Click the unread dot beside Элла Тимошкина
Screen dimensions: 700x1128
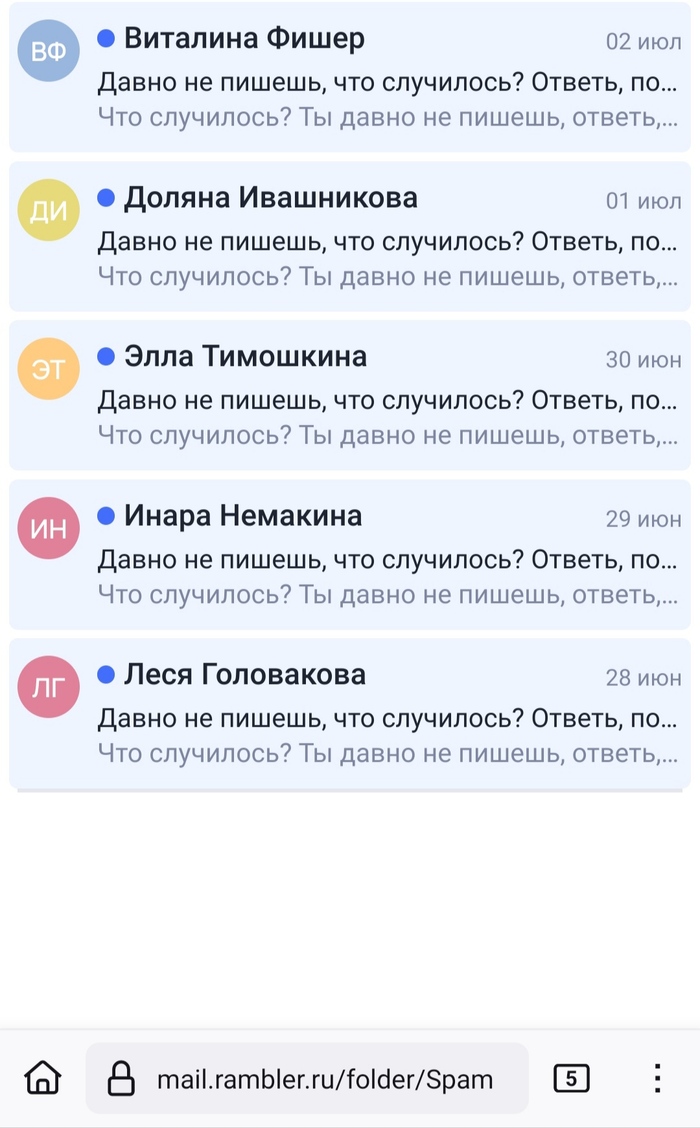click(x=106, y=356)
